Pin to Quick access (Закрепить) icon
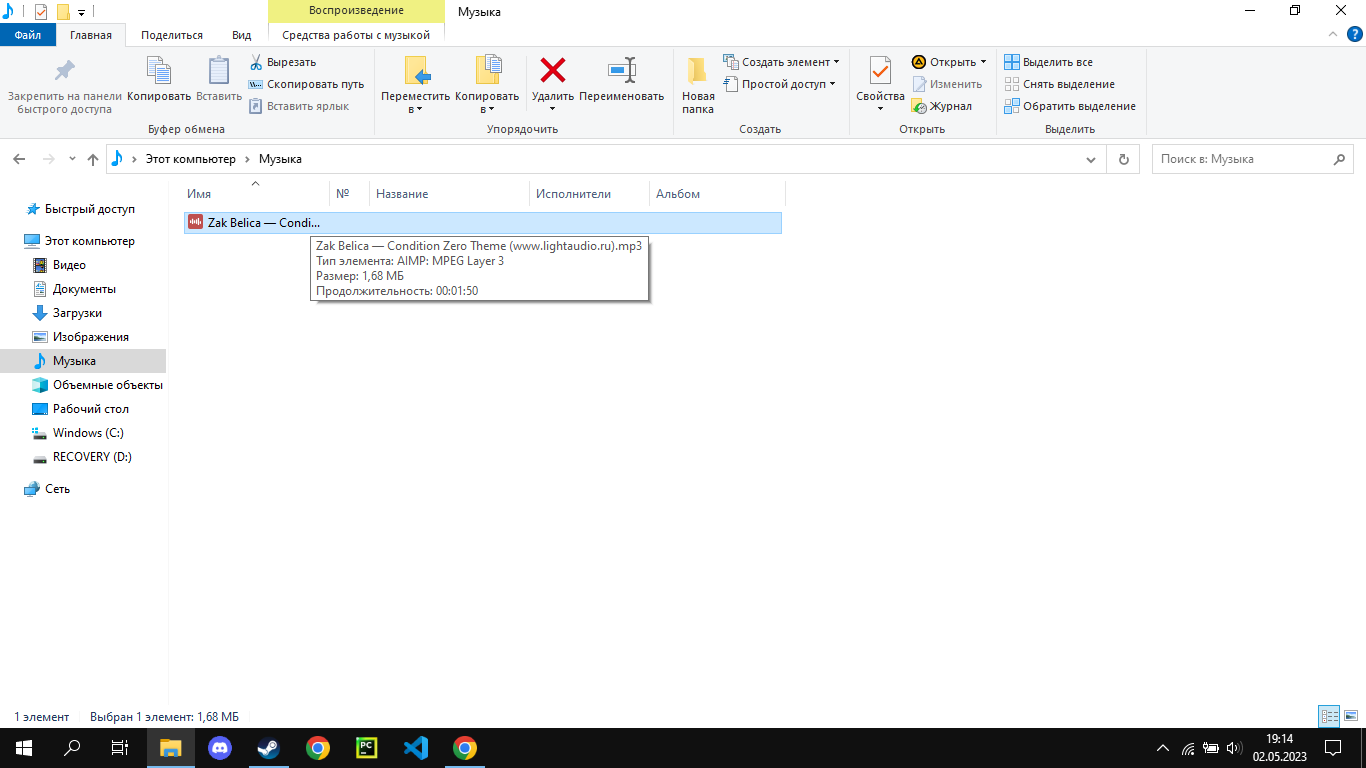The height and width of the screenshot is (768, 1366). click(x=65, y=70)
